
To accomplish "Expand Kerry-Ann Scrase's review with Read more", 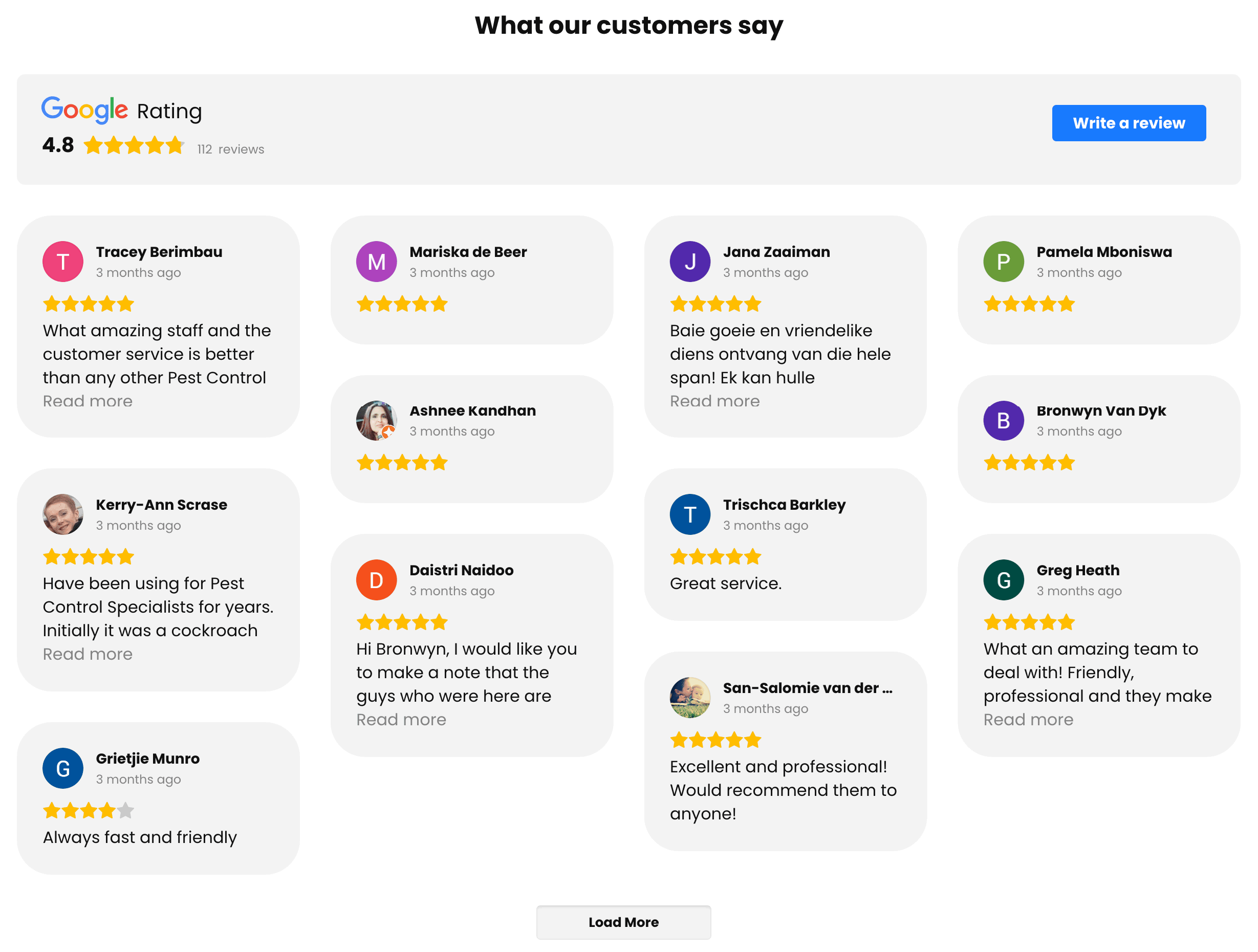I will point(88,655).
